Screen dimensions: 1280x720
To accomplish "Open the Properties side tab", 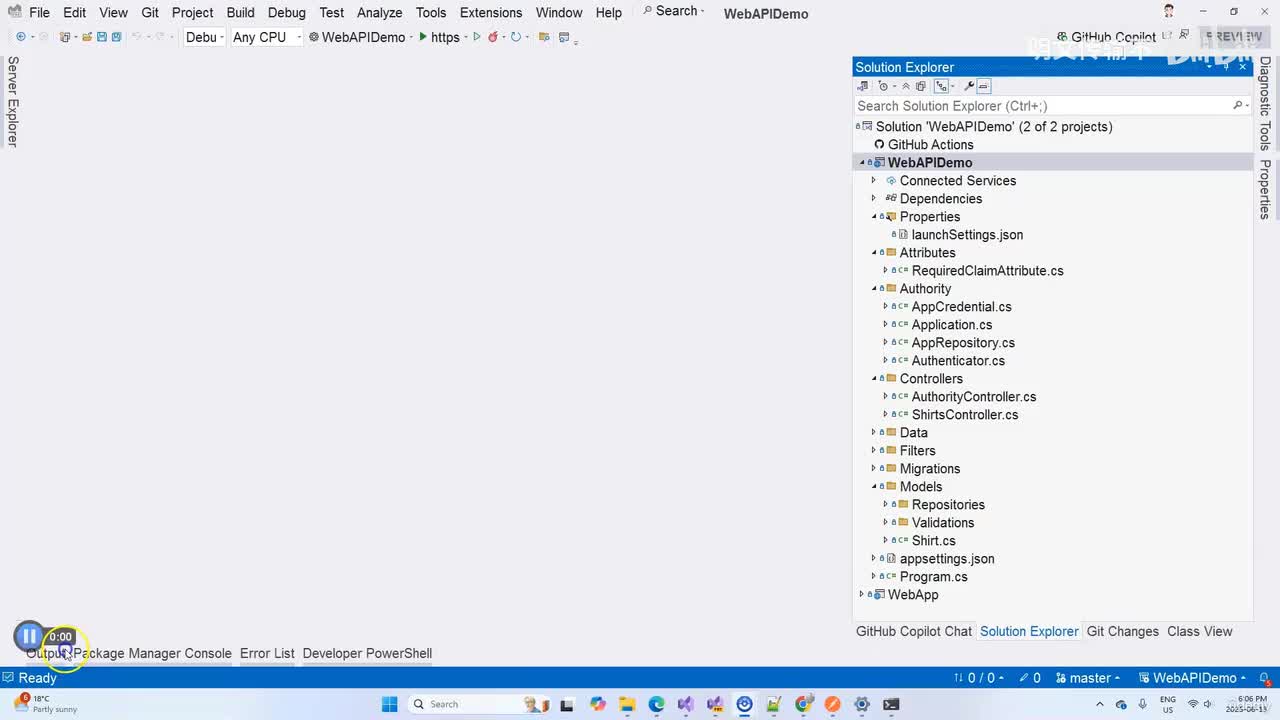I will coord(1265,189).
